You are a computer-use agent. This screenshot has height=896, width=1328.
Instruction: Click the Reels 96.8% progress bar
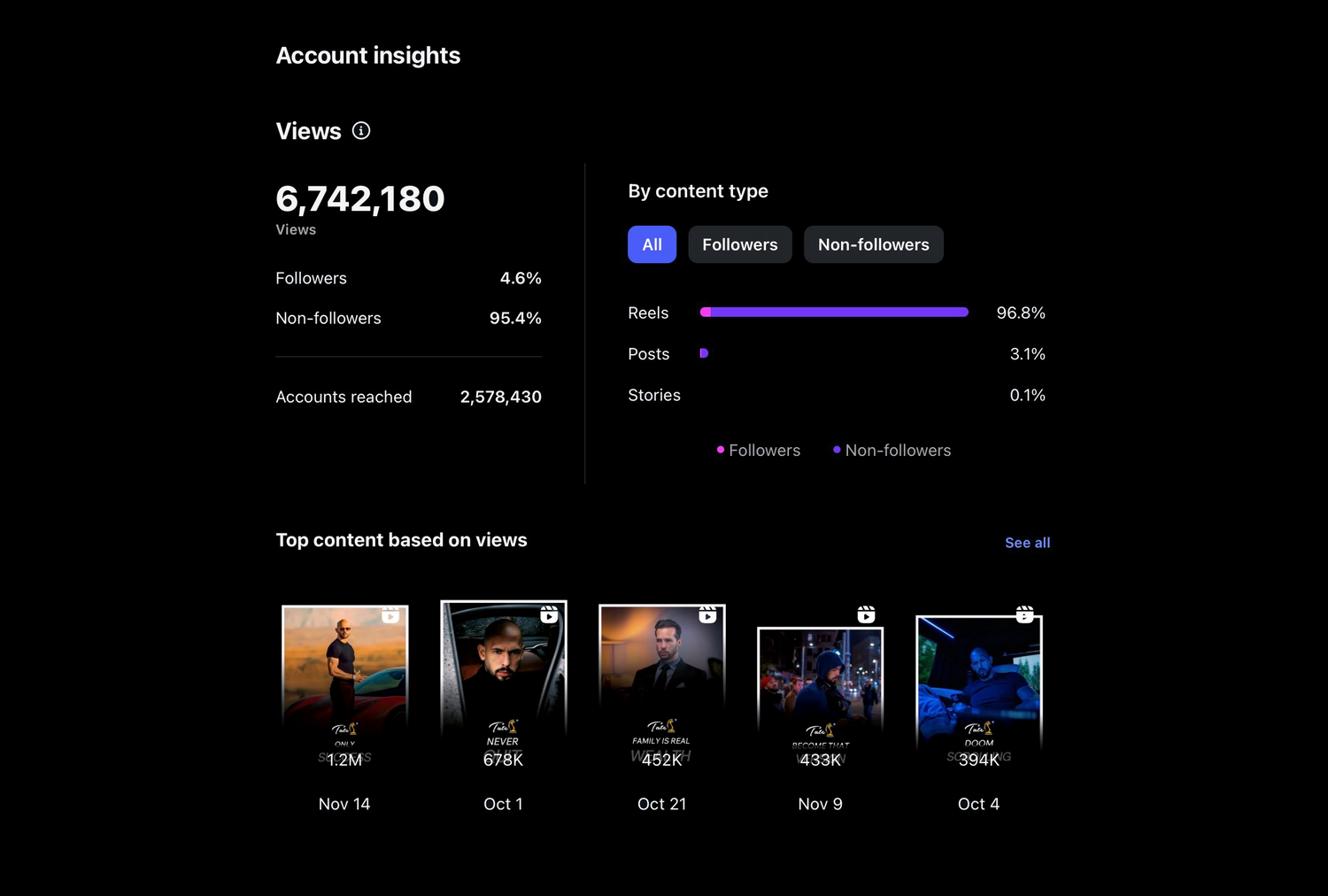(x=833, y=313)
